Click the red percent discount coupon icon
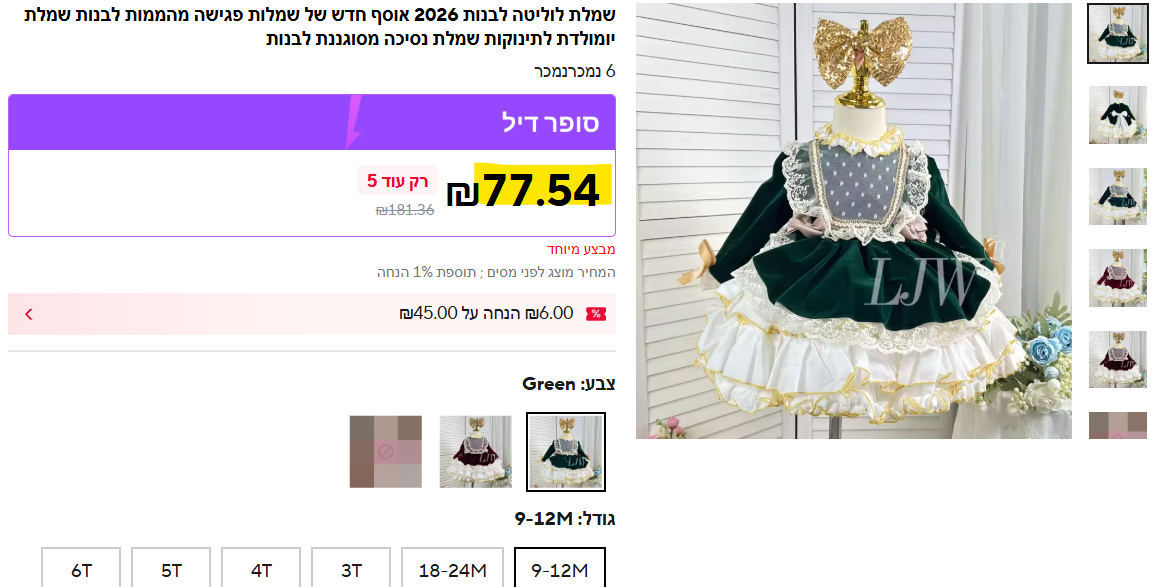The height and width of the screenshot is (587, 1173). pyautogui.click(x=595, y=314)
